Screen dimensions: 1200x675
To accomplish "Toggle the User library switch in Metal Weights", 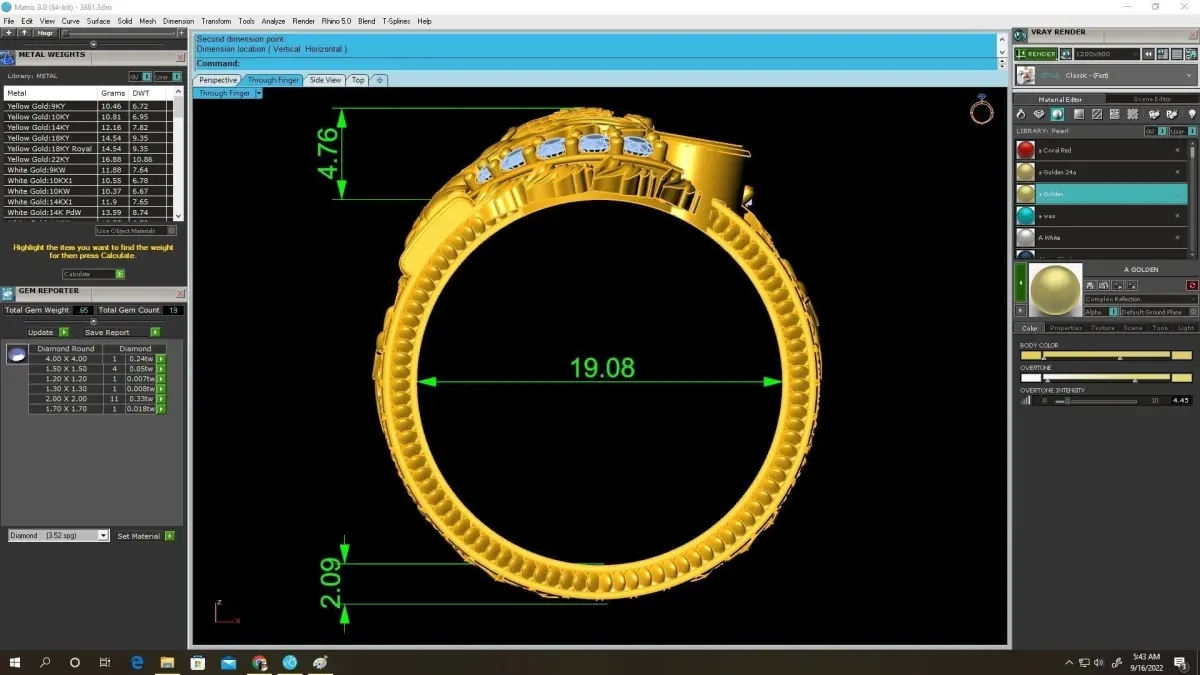I will point(167,76).
